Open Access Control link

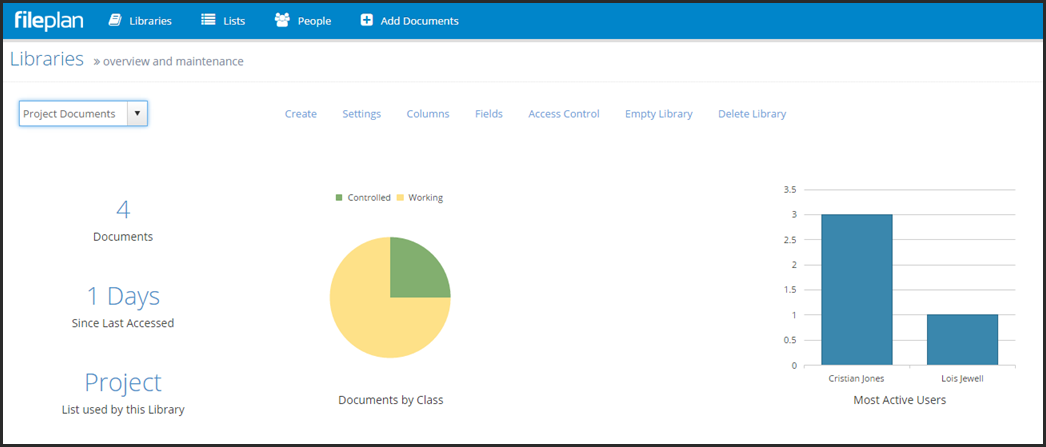pyautogui.click(x=564, y=114)
